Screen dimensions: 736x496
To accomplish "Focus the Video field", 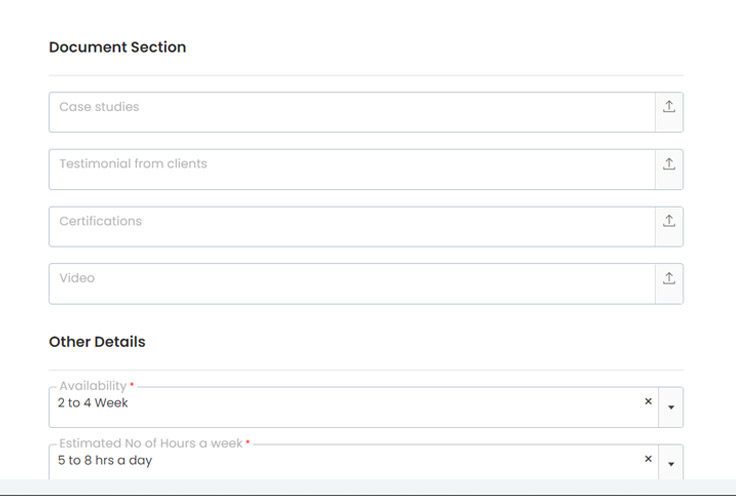I will pos(350,283).
